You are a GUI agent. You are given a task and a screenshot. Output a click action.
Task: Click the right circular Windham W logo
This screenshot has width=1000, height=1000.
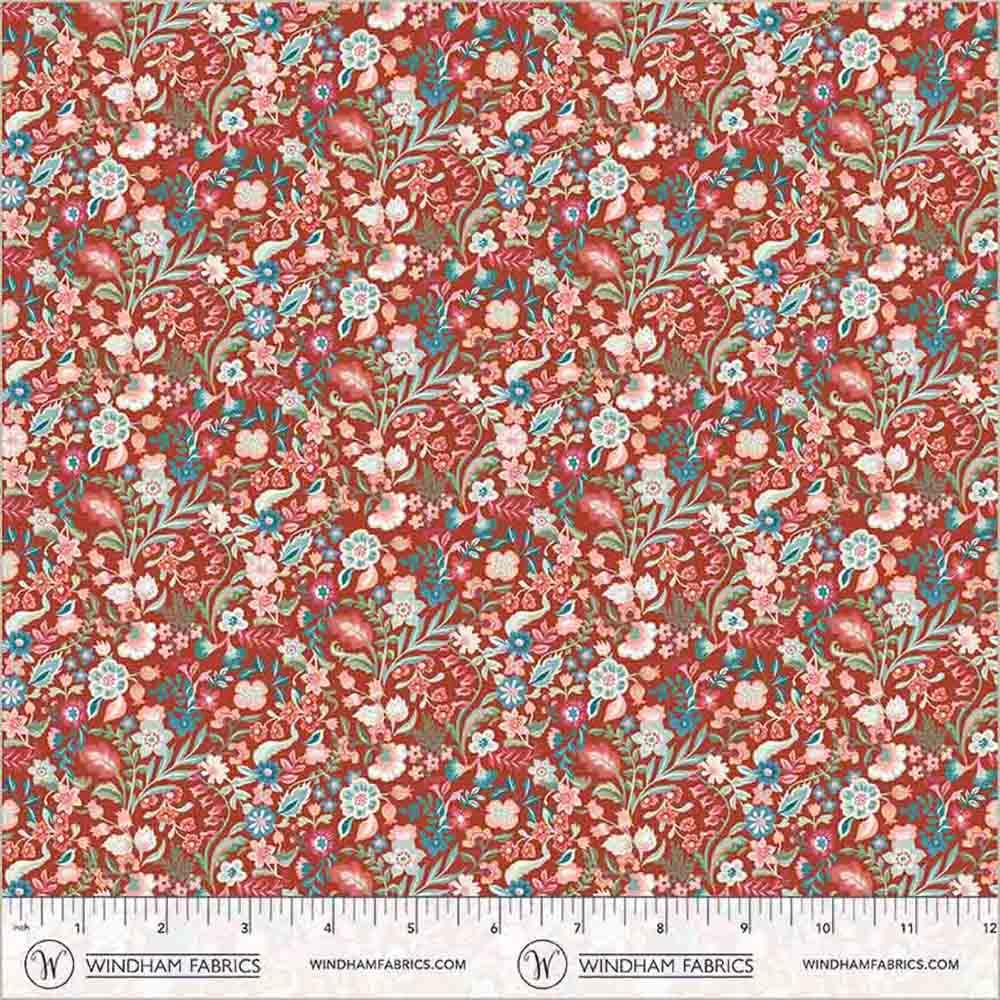(x=541, y=965)
